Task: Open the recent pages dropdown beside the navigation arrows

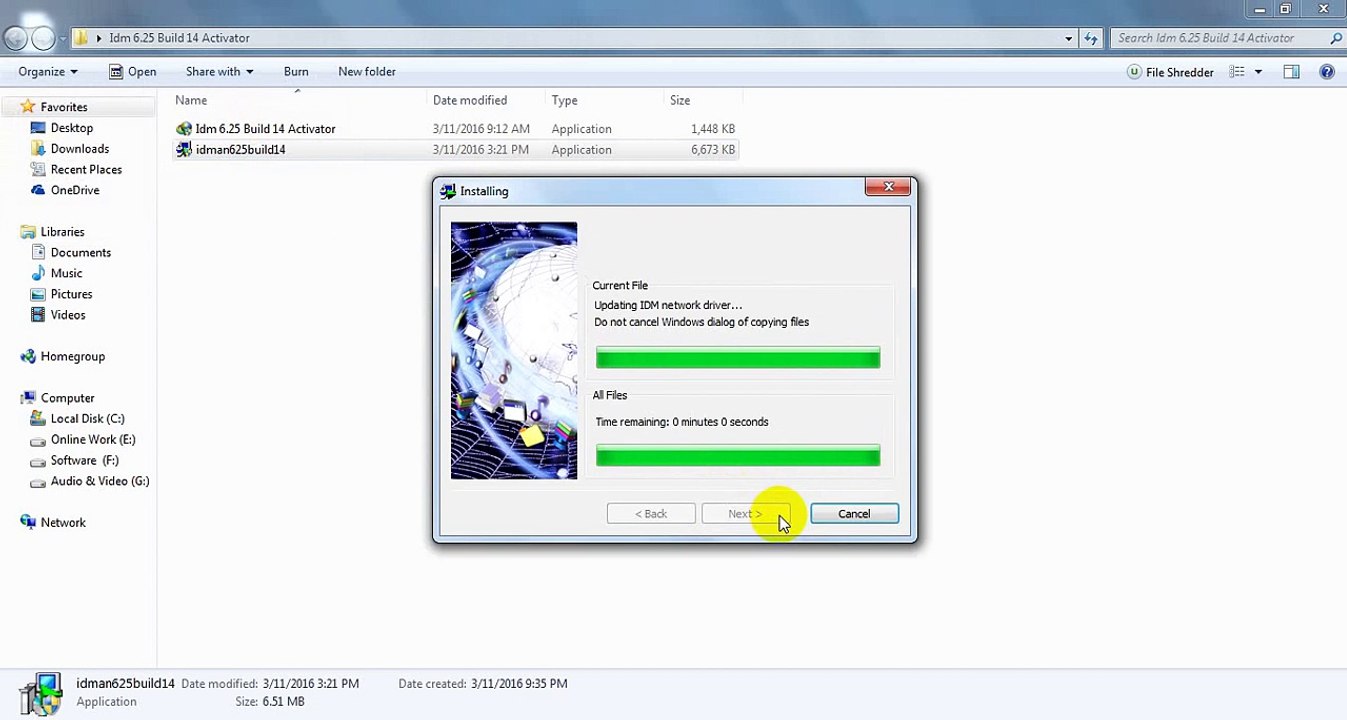Action: click(x=63, y=39)
